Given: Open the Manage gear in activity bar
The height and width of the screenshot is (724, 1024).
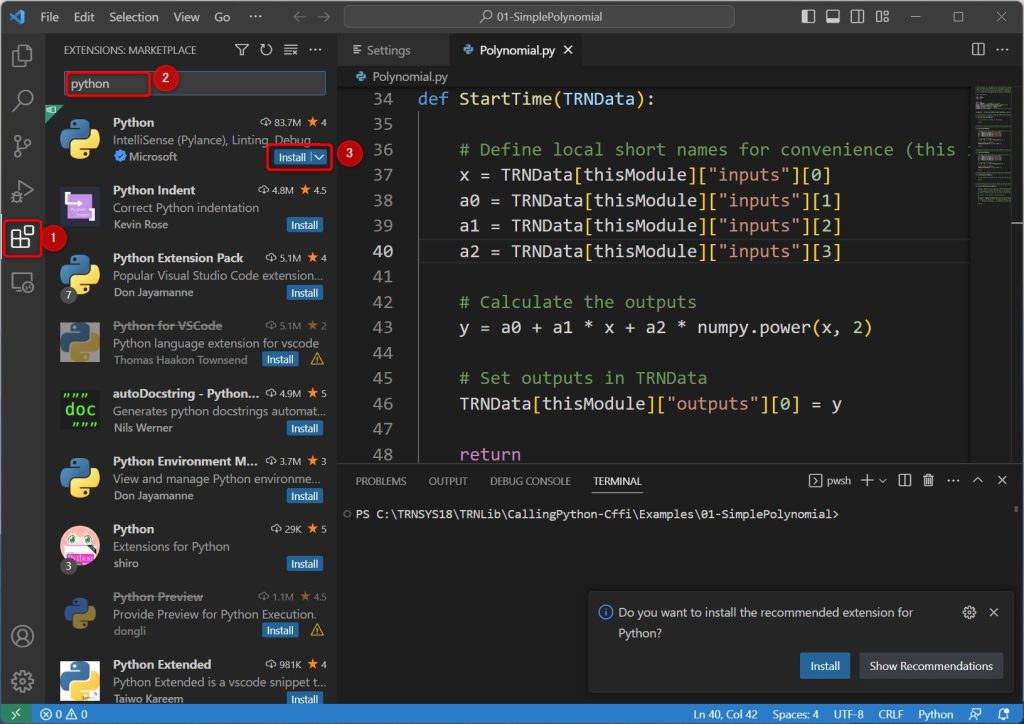Looking at the screenshot, I should [22, 681].
